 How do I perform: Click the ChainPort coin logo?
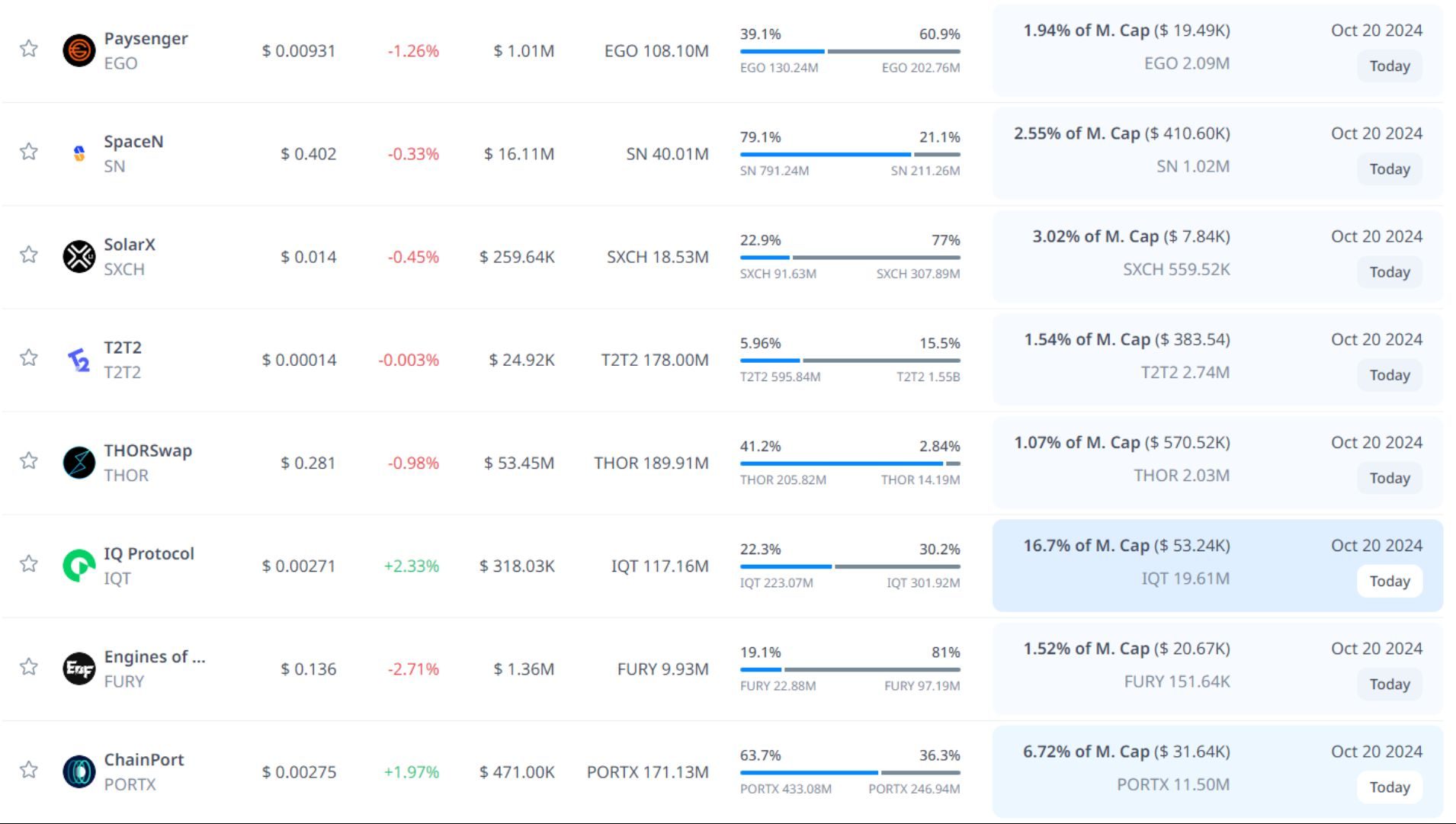coord(79,771)
